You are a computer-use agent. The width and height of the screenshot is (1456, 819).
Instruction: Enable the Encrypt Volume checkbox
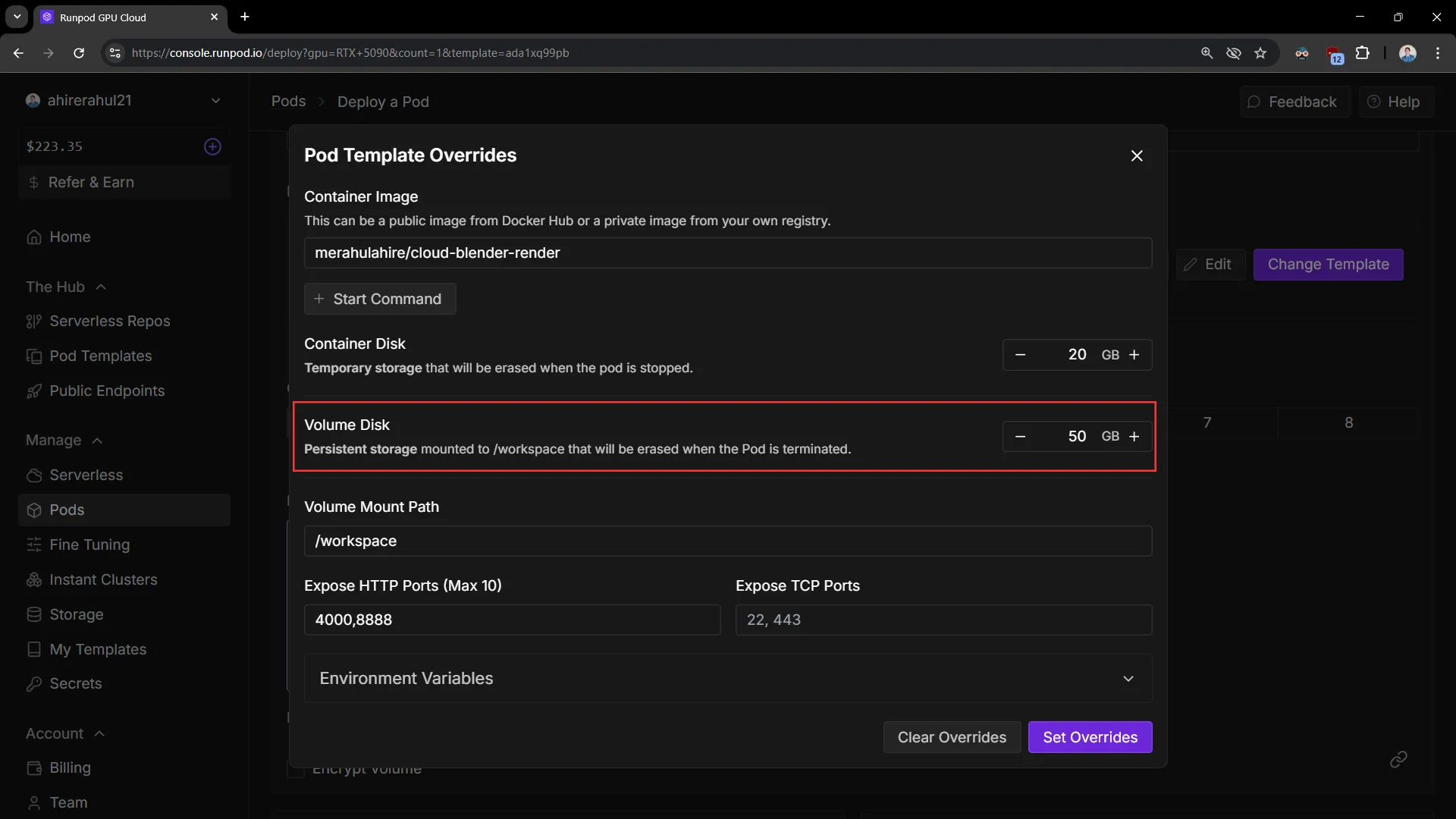[295, 770]
